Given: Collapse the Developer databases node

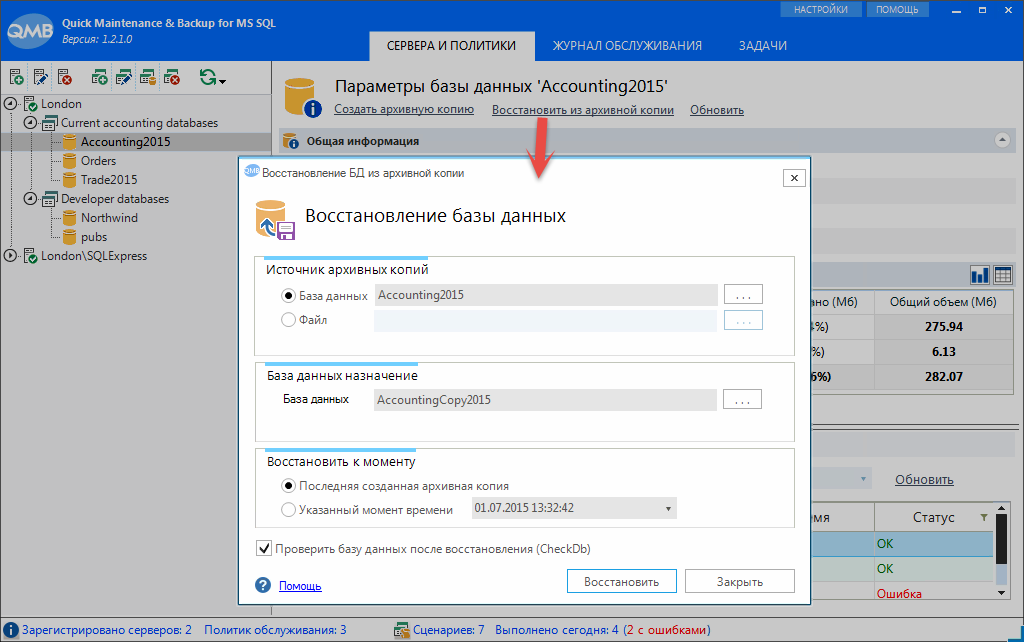Looking at the screenshot, I should 30,199.
